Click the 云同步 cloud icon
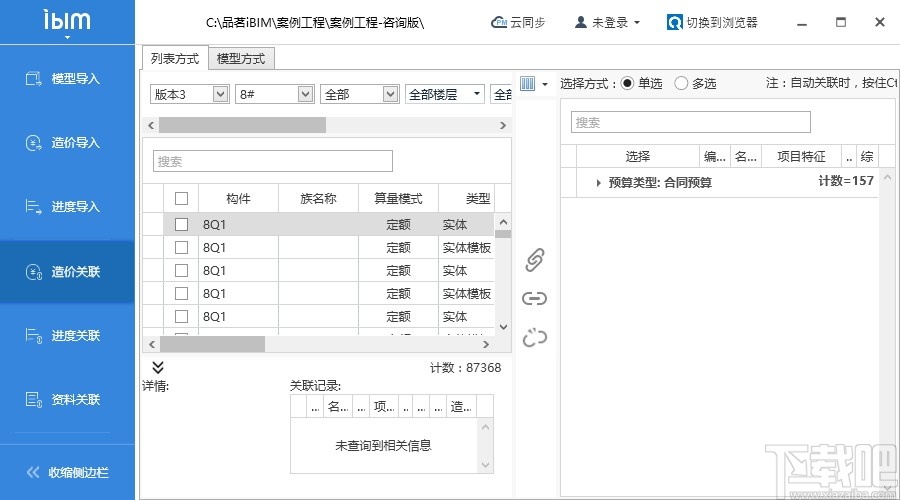The image size is (900, 500). click(499, 22)
